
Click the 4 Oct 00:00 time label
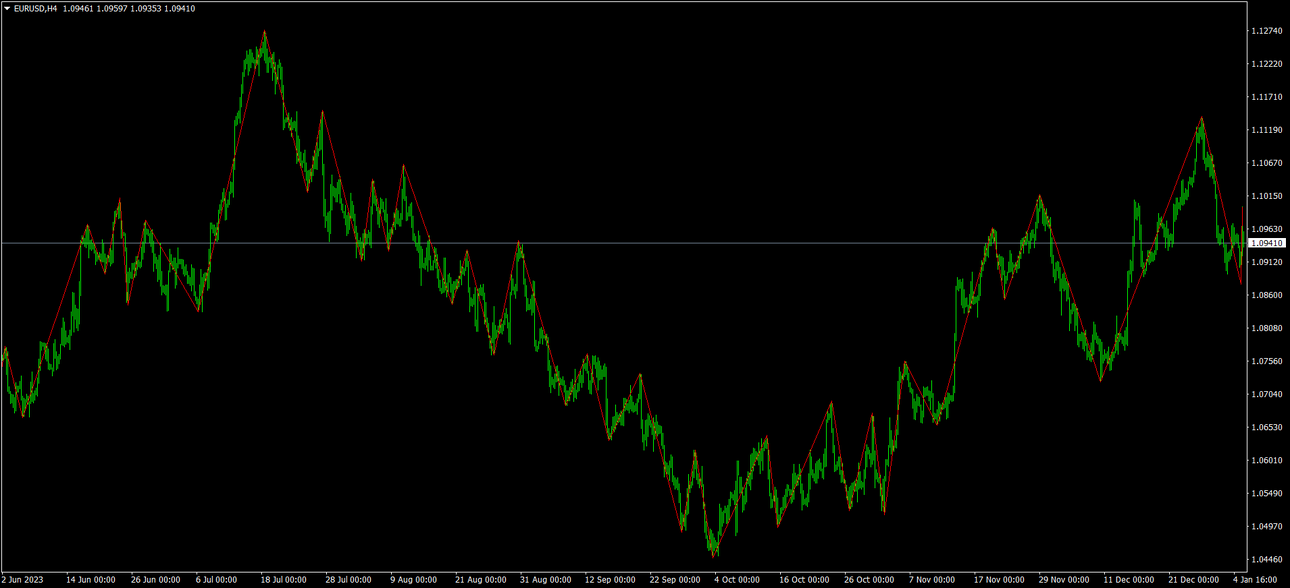coord(737,579)
